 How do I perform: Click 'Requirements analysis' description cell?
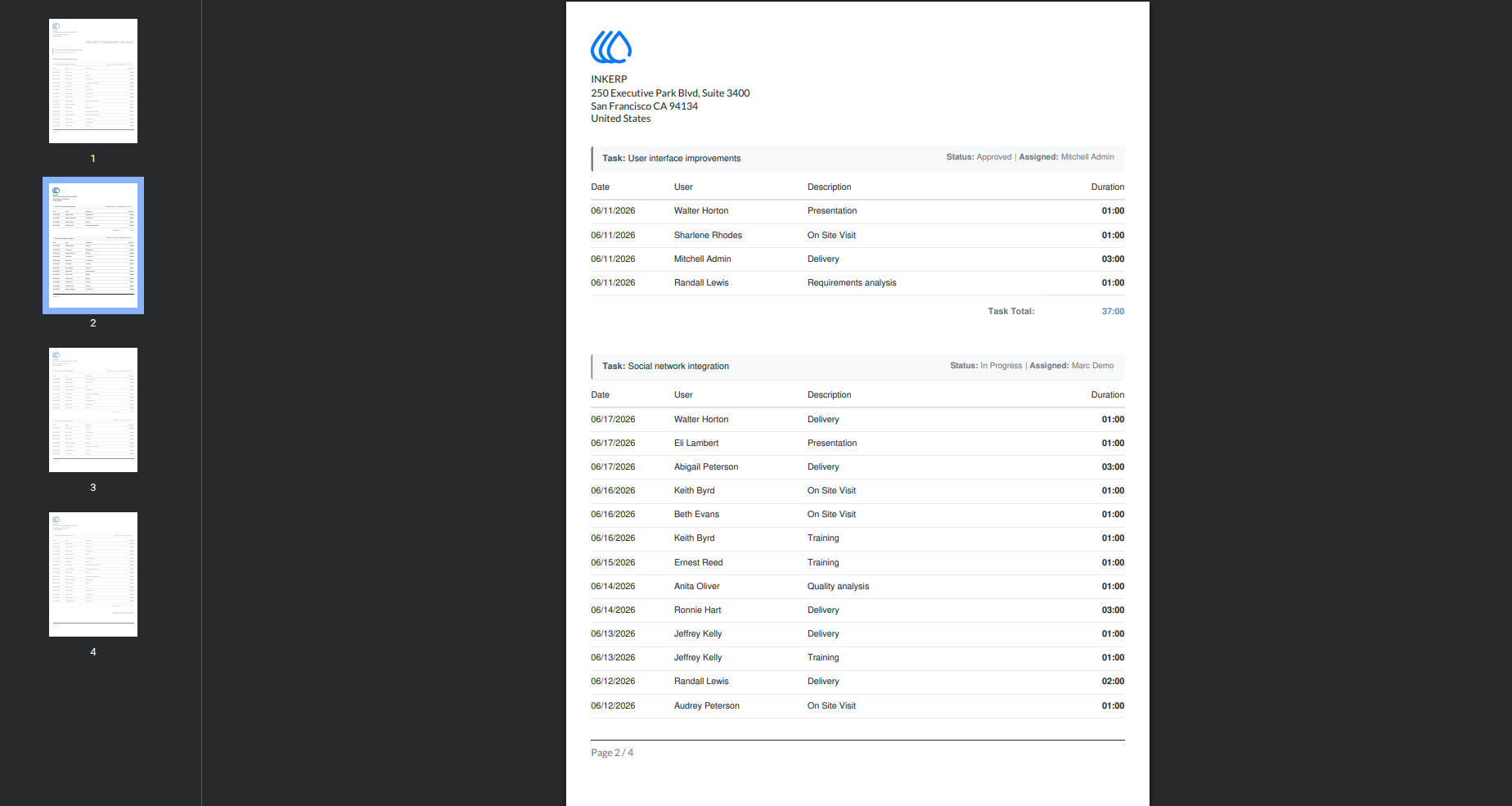[852, 283]
